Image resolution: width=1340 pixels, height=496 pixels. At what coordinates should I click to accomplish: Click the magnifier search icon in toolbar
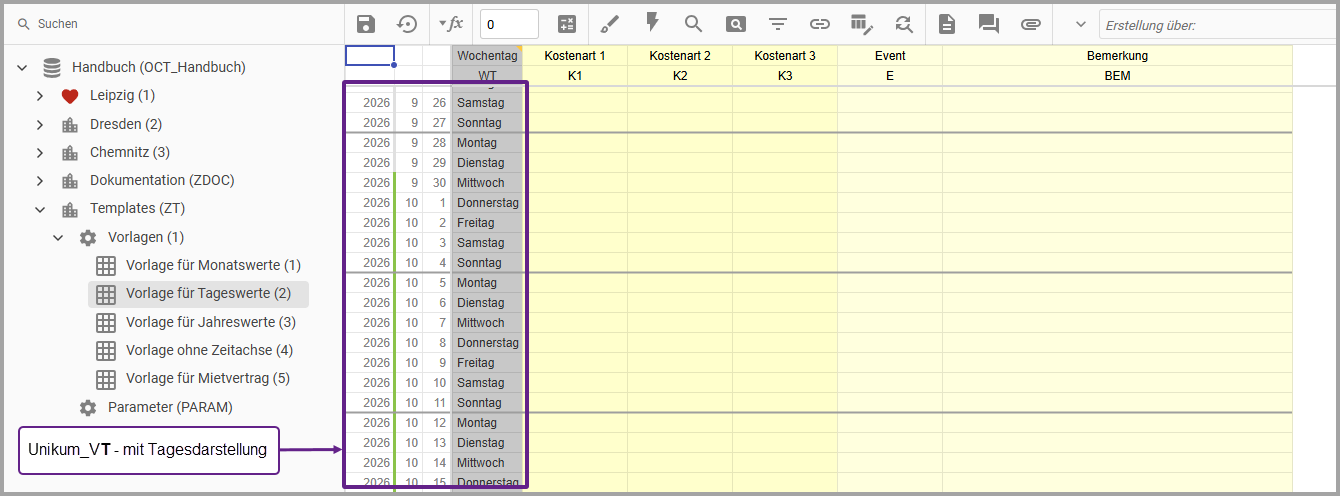tap(693, 23)
